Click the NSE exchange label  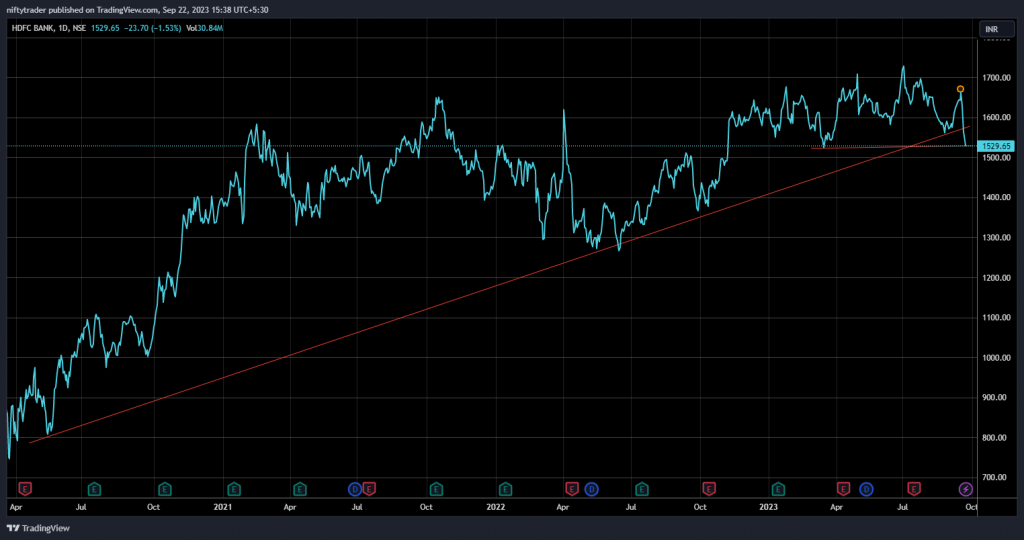(79, 28)
